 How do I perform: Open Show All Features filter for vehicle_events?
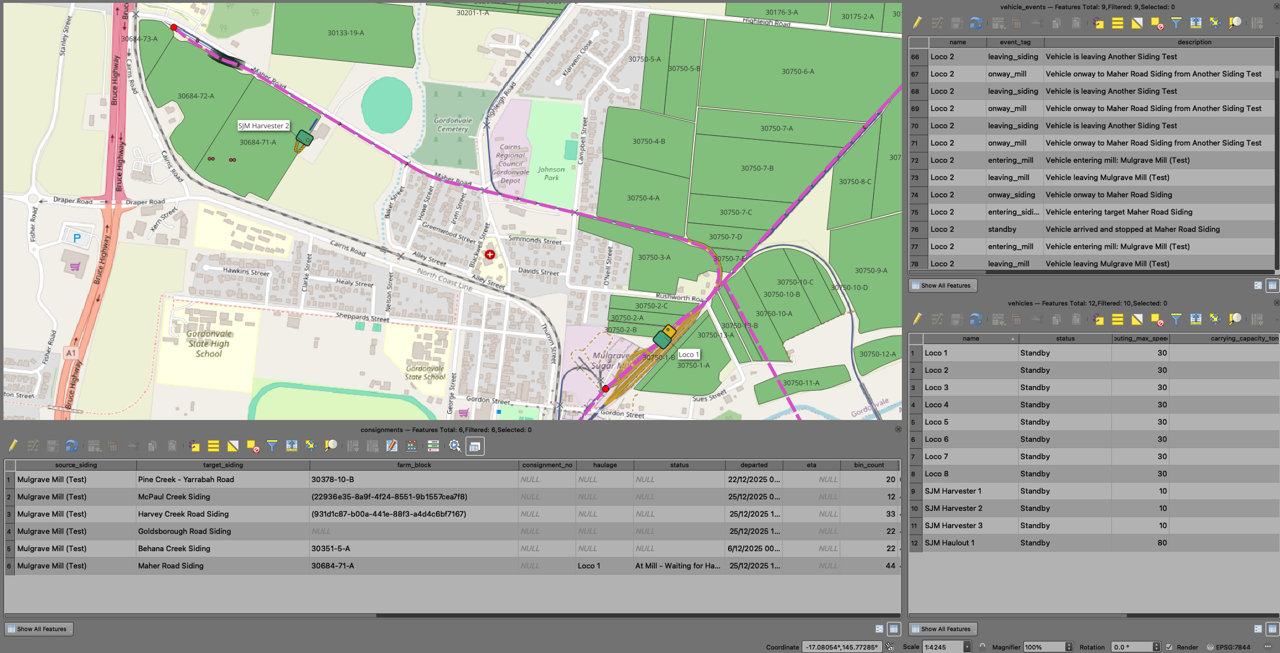point(941,286)
